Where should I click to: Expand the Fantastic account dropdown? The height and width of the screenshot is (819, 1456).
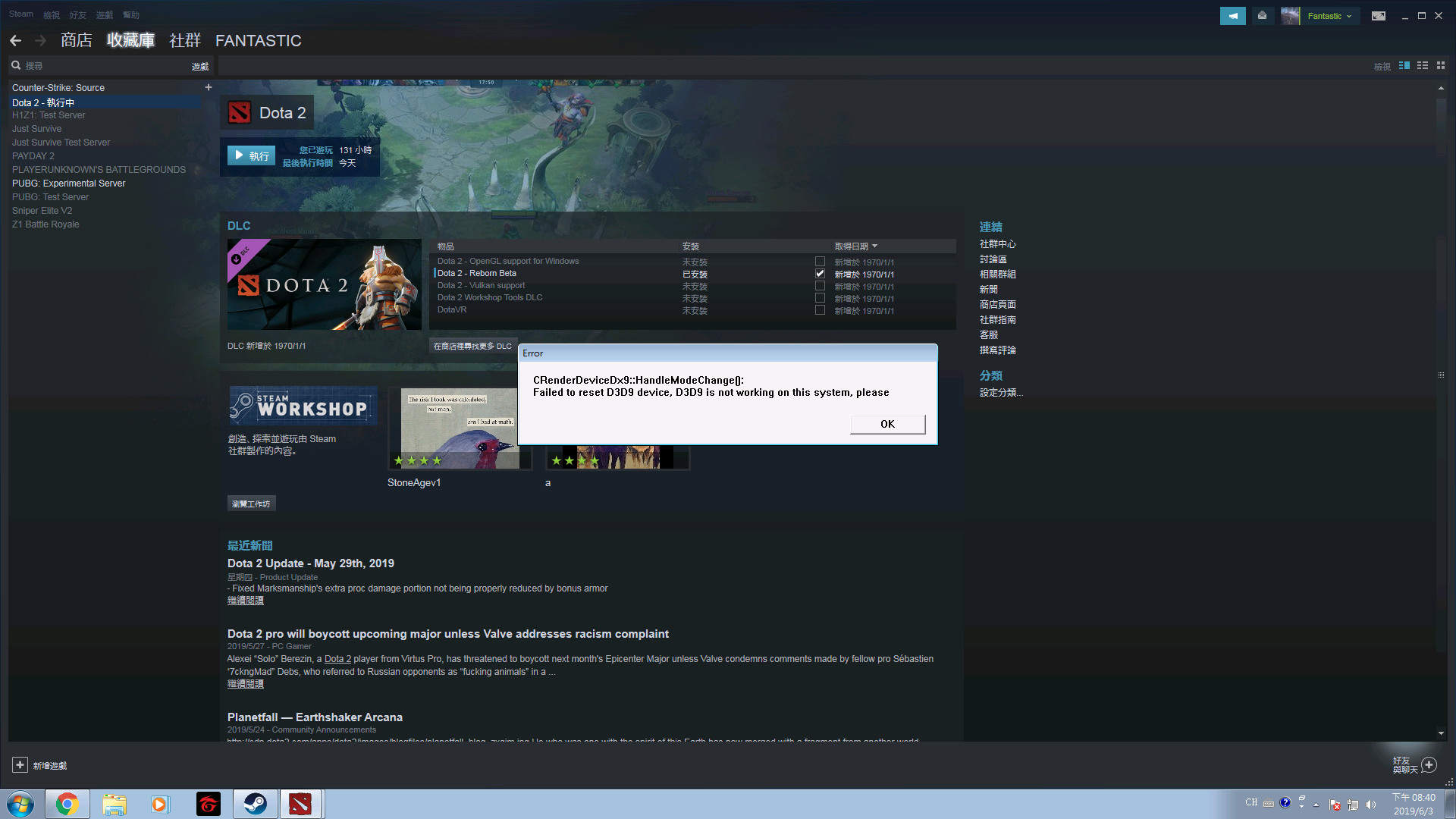coord(1349,16)
